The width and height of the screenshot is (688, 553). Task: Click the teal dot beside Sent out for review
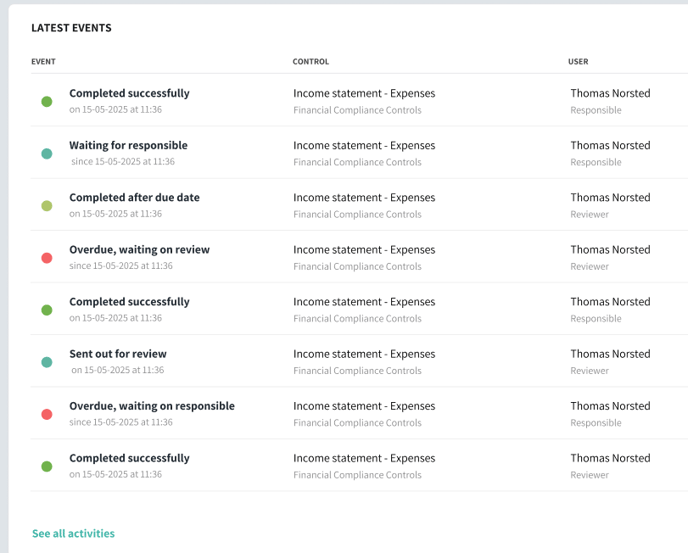(x=47, y=362)
